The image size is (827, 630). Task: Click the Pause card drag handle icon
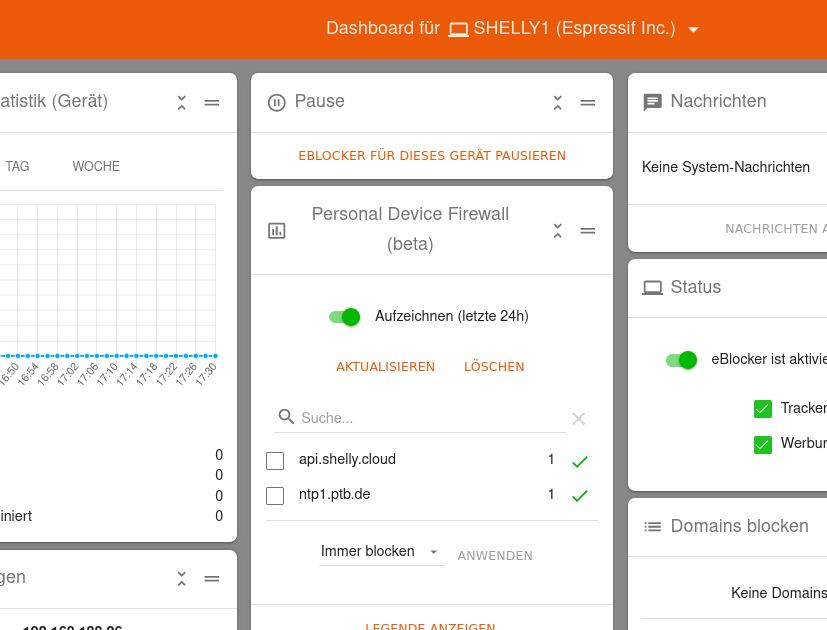[x=588, y=102]
